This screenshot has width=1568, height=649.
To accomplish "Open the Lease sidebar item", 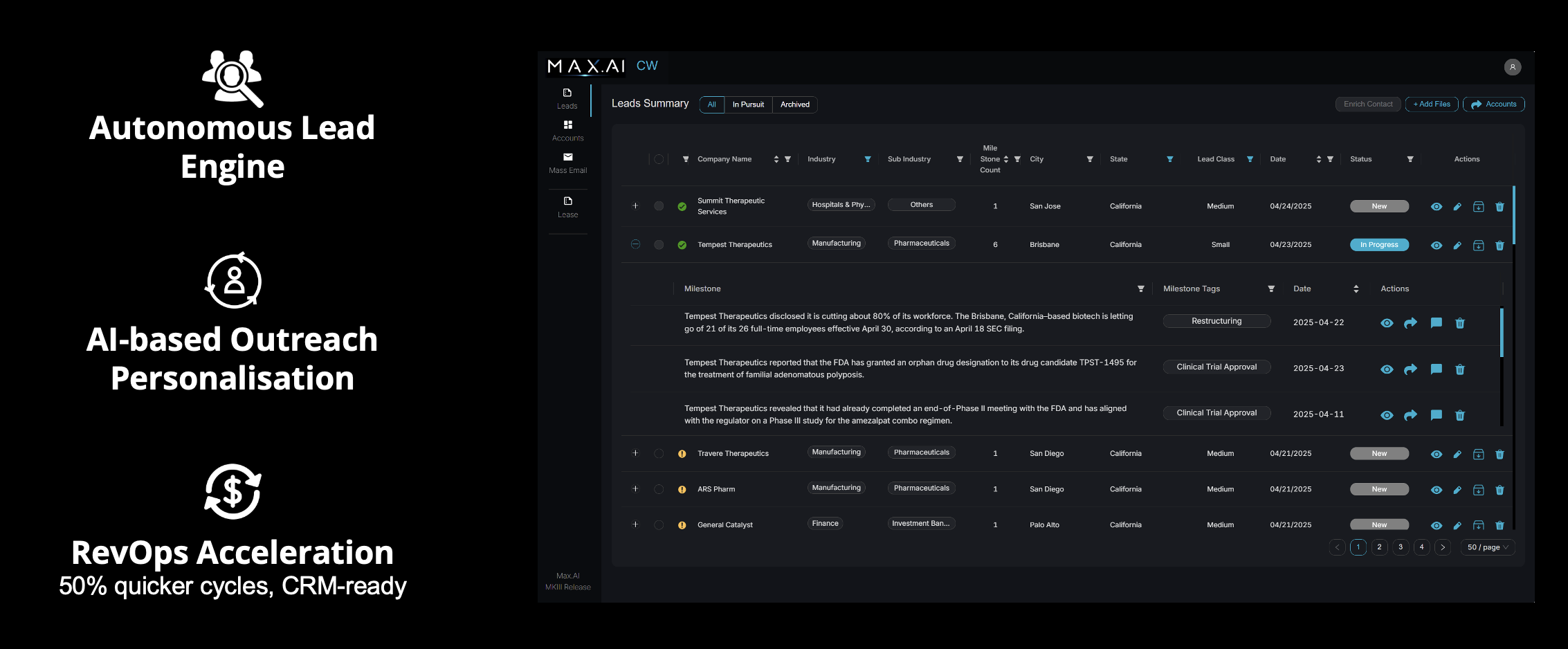I will 567,201.
